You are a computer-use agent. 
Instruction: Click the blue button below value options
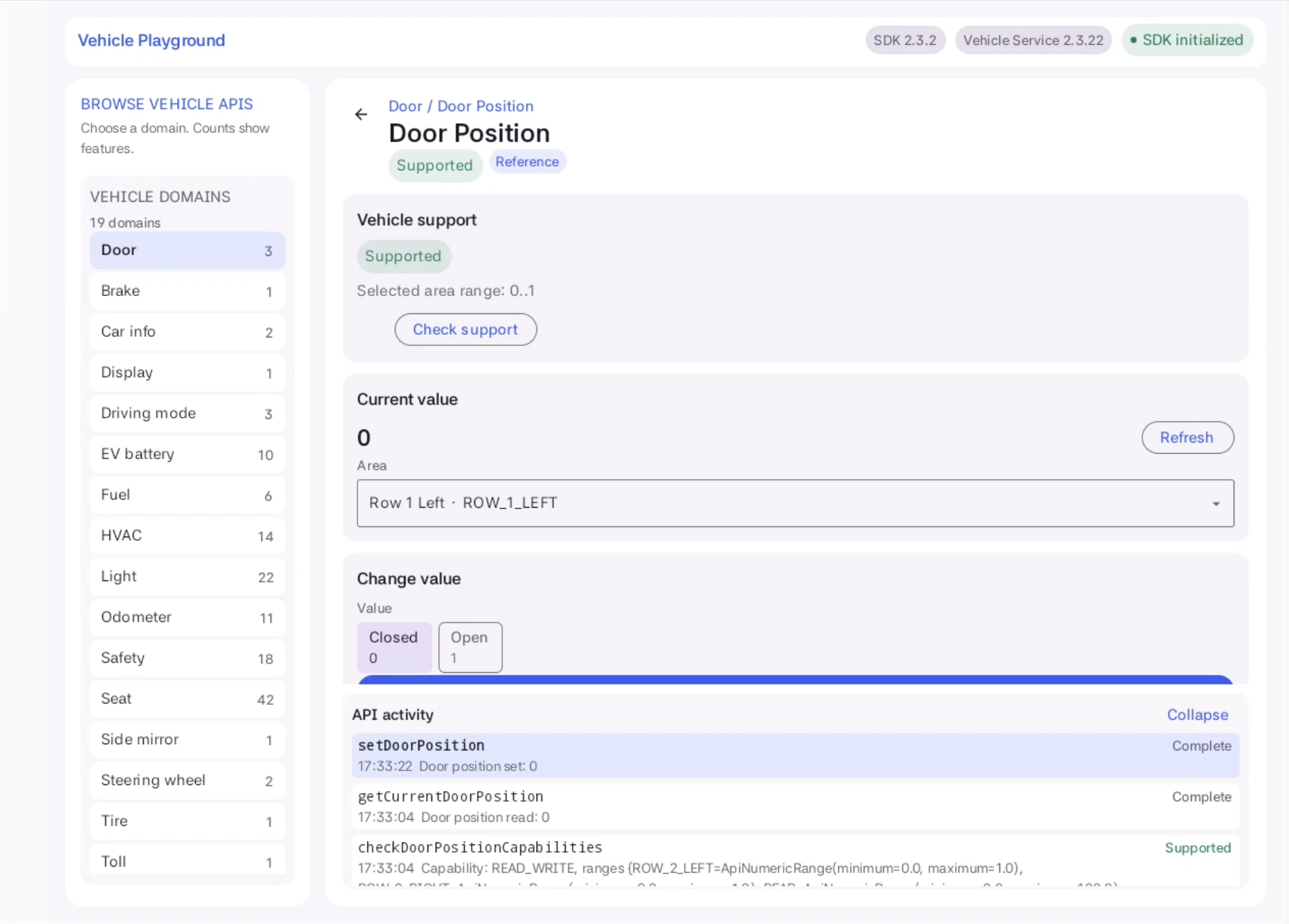795,680
